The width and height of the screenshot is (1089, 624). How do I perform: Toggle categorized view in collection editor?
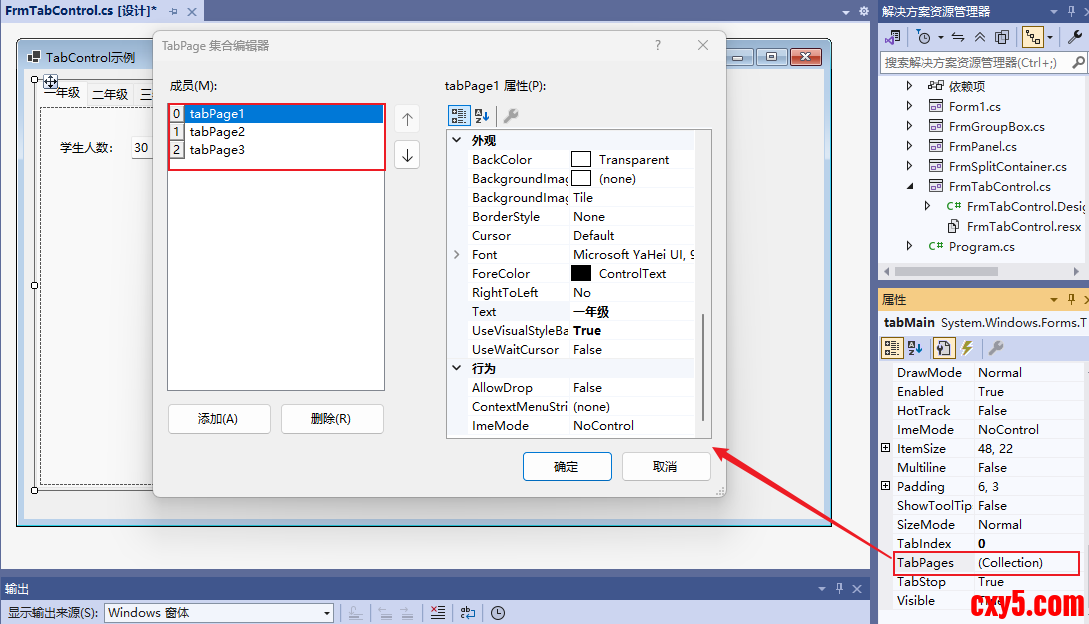[x=458, y=115]
